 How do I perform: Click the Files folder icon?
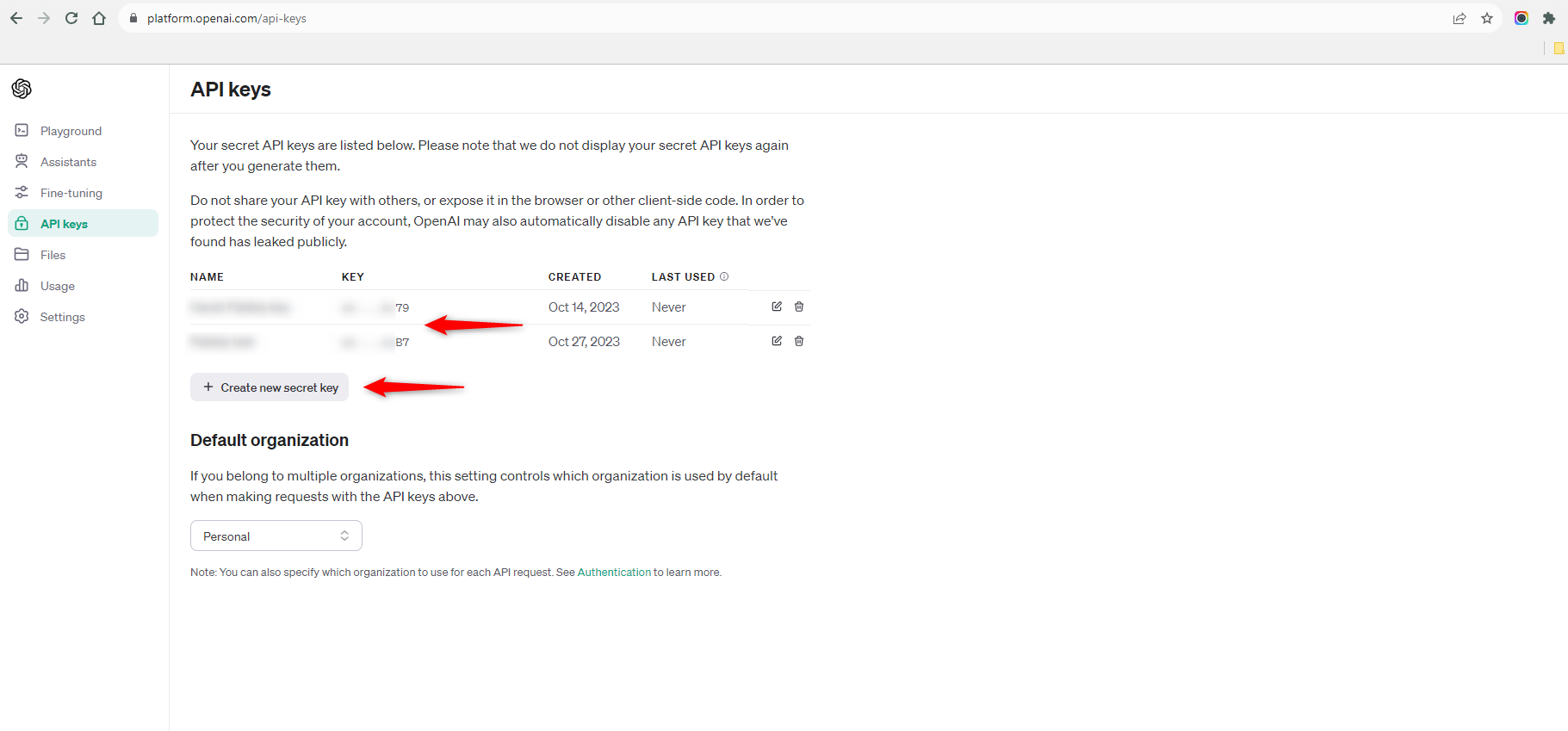point(22,254)
